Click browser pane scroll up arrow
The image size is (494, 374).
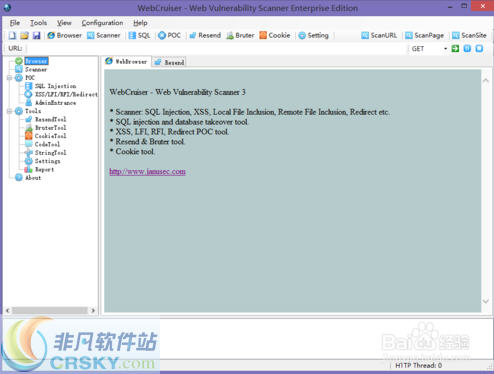[x=486, y=80]
